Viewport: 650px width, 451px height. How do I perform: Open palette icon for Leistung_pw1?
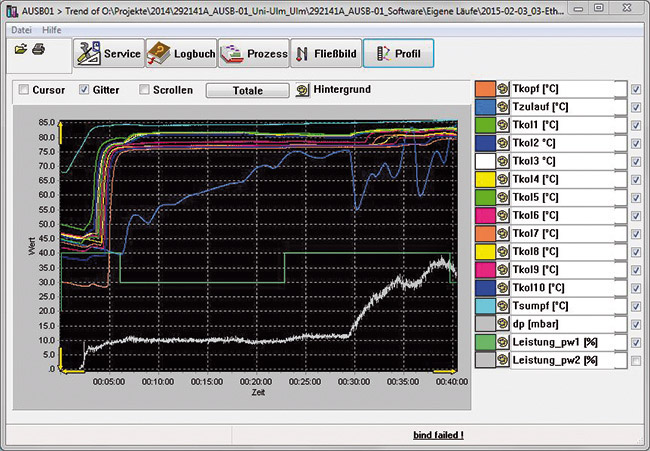(x=503, y=342)
